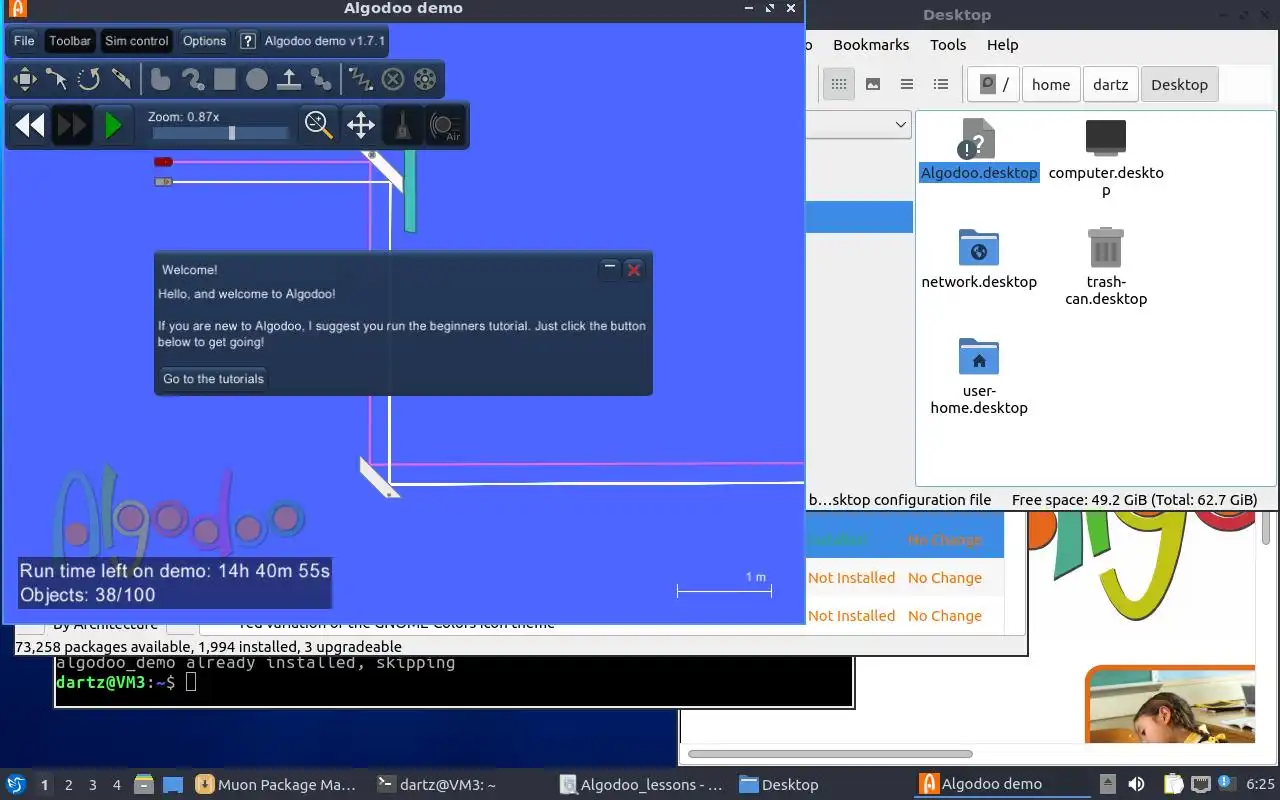Expand the file manager side pane dropdown
The width and height of the screenshot is (1280, 800).
click(x=901, y=125)
